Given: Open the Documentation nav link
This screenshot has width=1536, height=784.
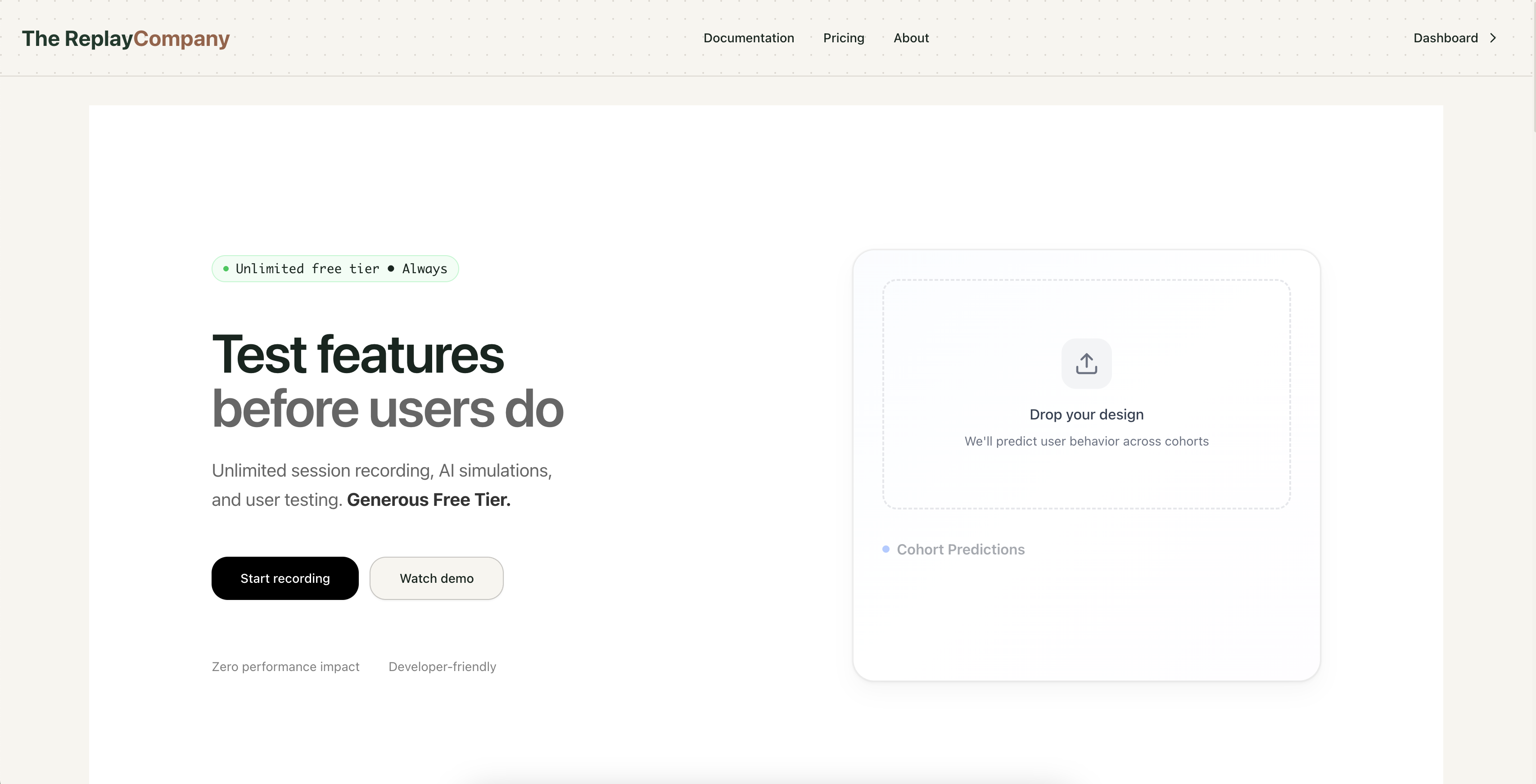Looking at the screenshot, I should [748, 38].
